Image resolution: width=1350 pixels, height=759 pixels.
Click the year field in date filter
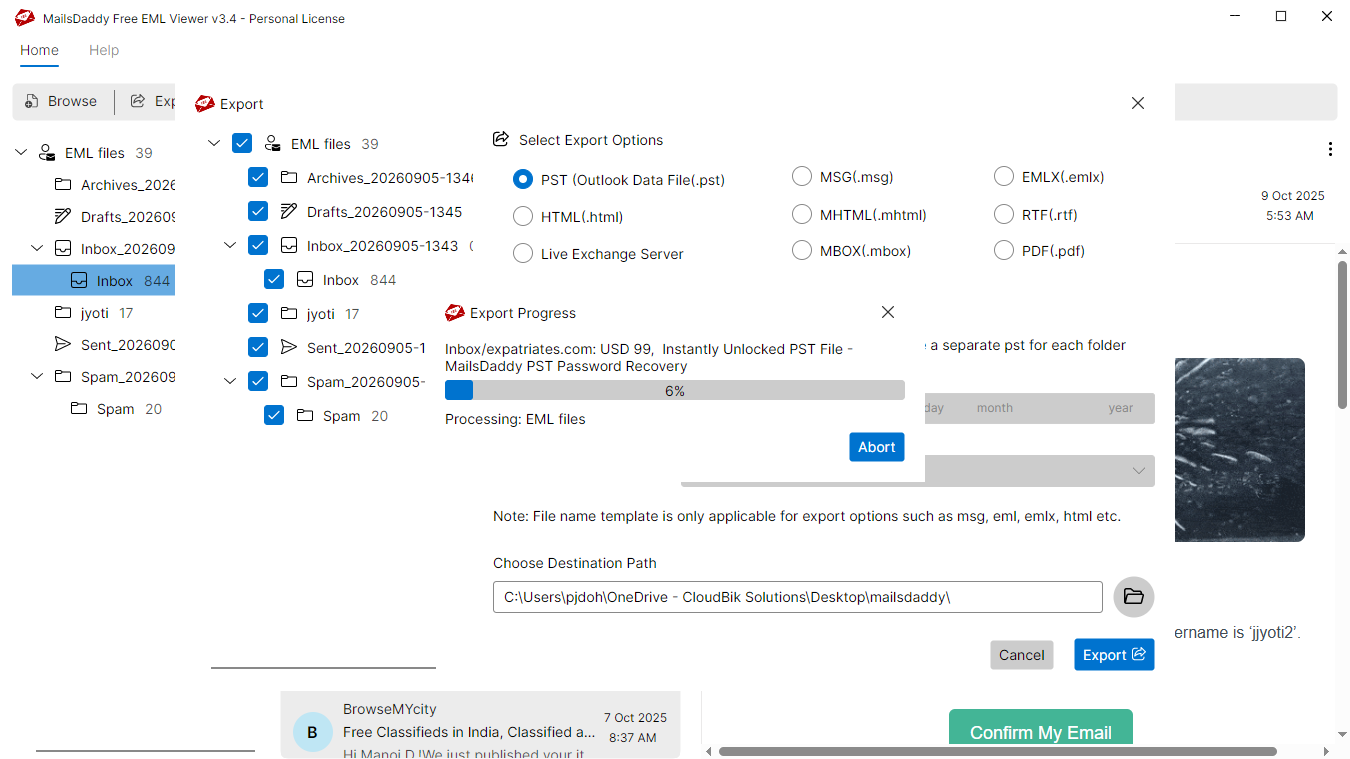pyautogui.click(x=1120, y=408)
